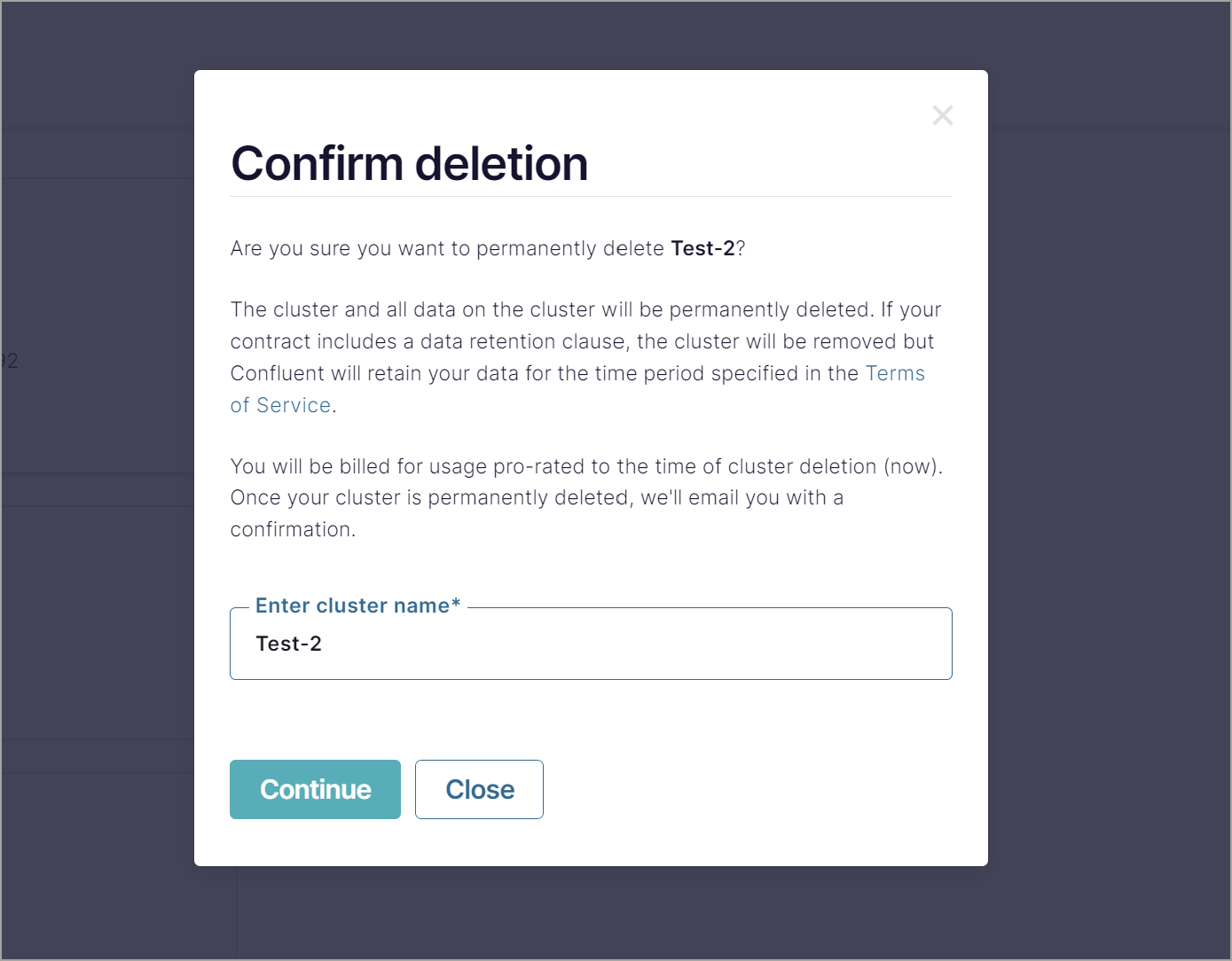Click the outlined Close secondary button

click(x=479, y=789)
